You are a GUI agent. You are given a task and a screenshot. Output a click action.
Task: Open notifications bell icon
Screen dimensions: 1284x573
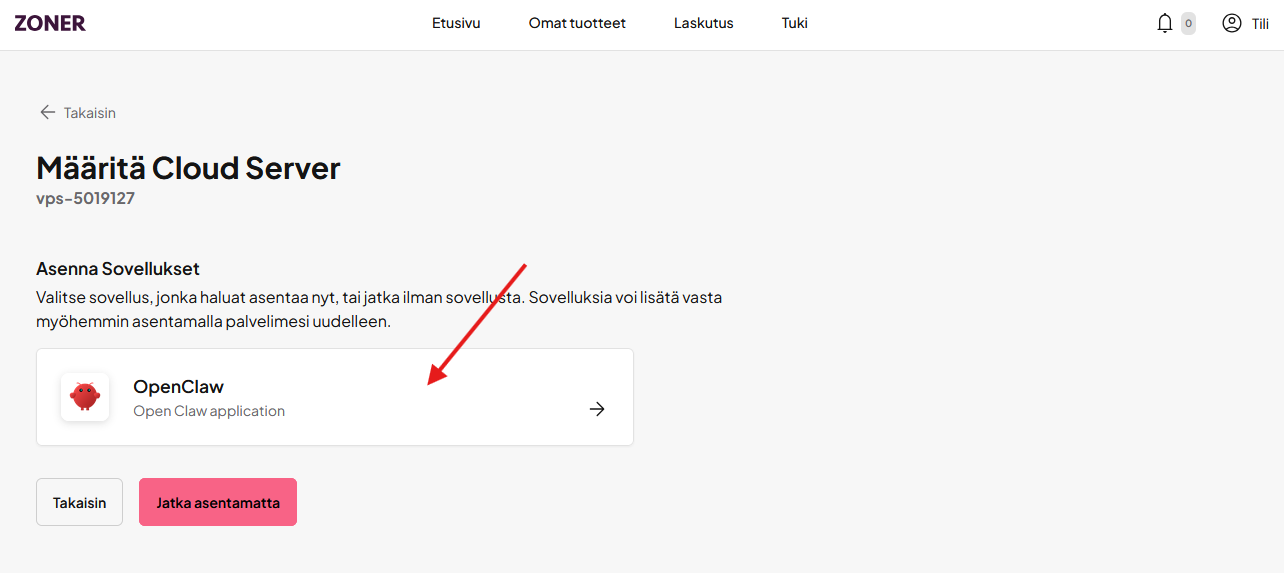[1165, 23]
